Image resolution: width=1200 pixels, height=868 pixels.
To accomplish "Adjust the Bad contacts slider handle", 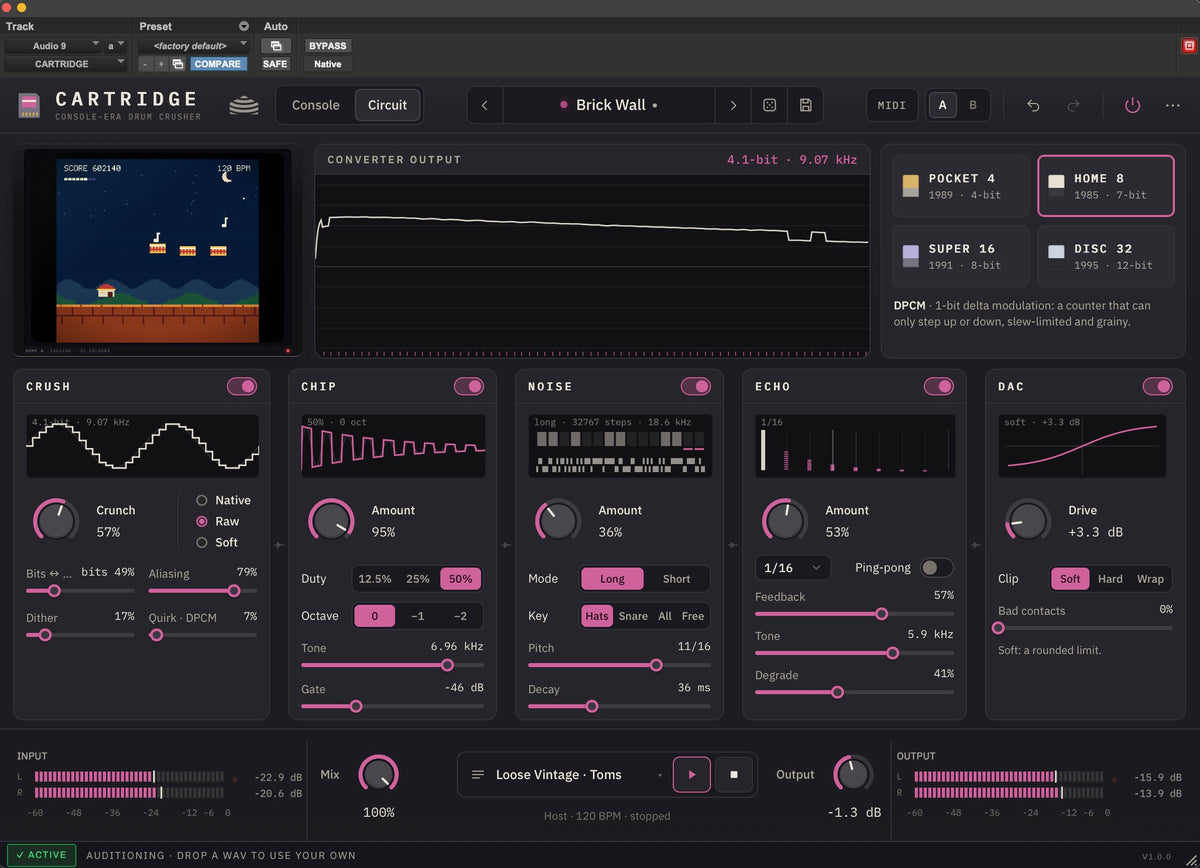I will pos(998,628).
